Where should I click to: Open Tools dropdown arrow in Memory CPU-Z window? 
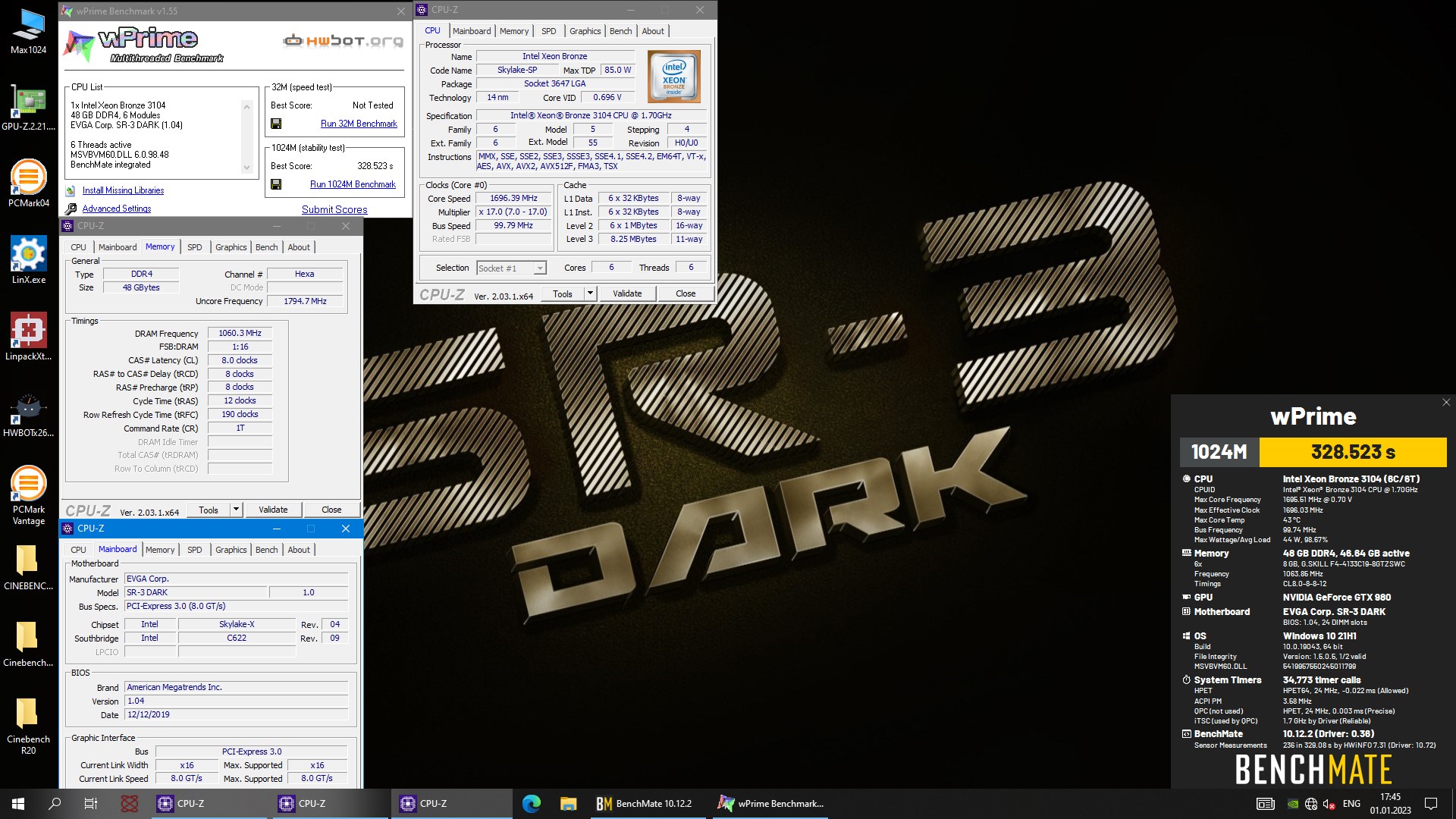point(237,510)
